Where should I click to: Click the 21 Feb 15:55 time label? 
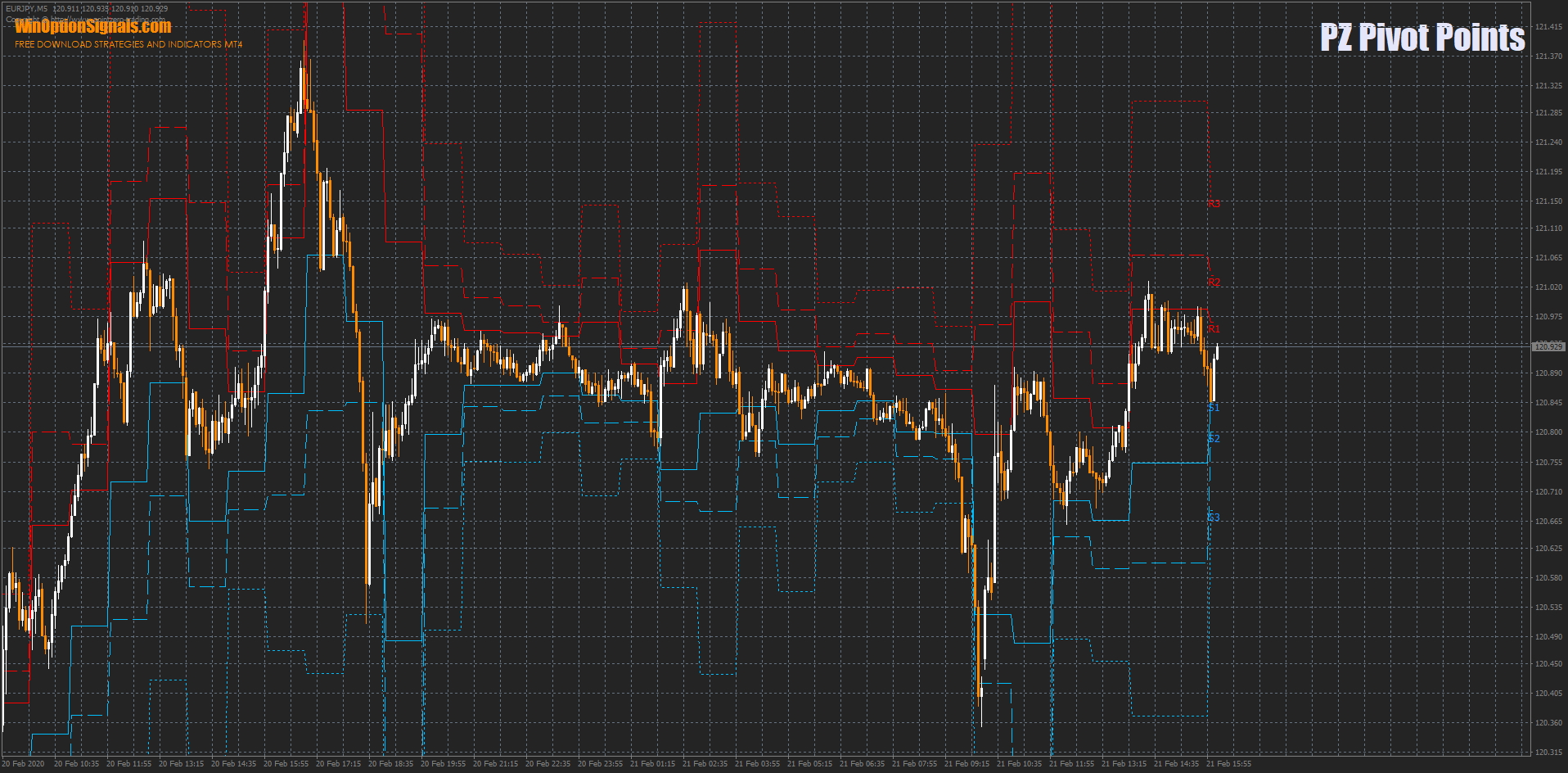click(1228, 764)
